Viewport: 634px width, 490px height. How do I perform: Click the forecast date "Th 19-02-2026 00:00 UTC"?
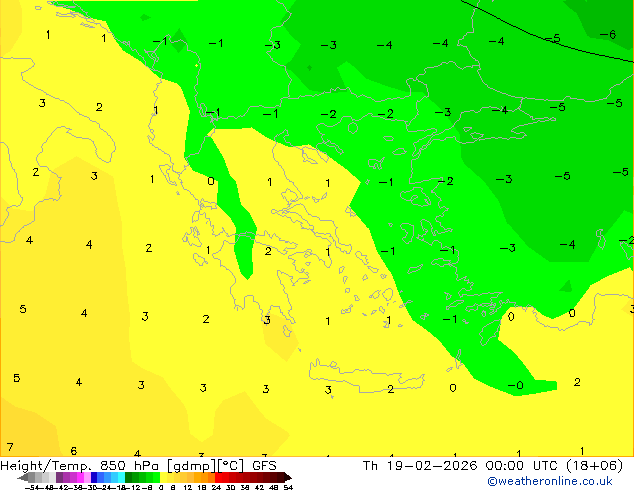(x=461, y=466)
